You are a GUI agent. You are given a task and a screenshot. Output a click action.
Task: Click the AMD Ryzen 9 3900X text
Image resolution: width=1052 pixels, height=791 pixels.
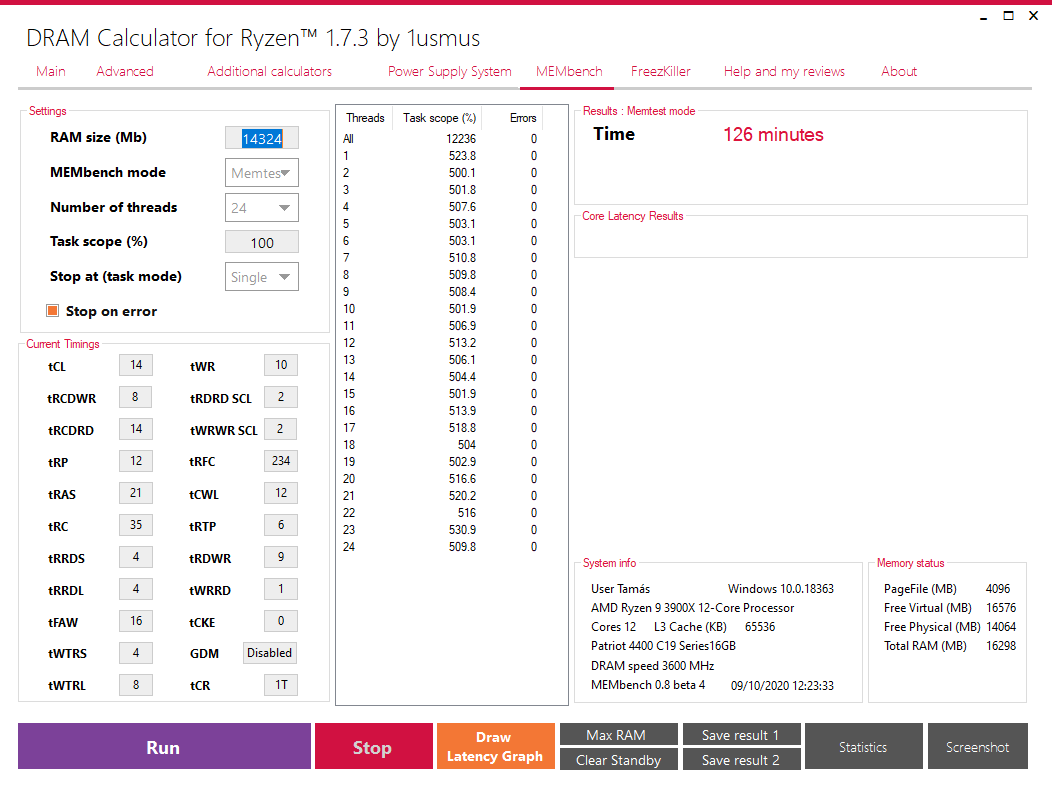[x=692, y=608]
